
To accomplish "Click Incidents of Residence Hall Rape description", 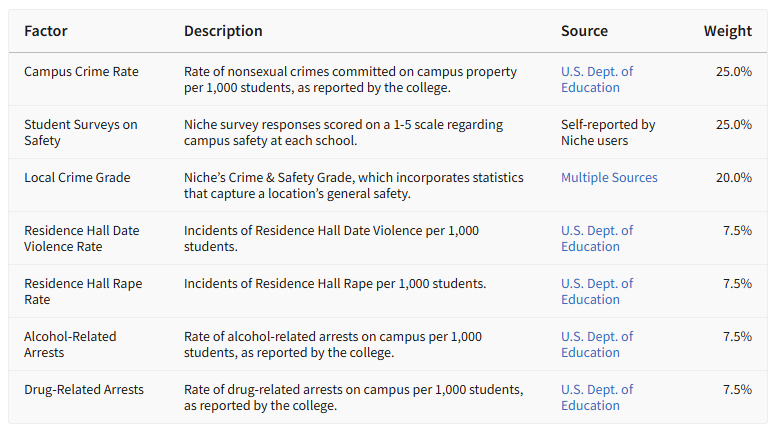I will pos(335,284).
